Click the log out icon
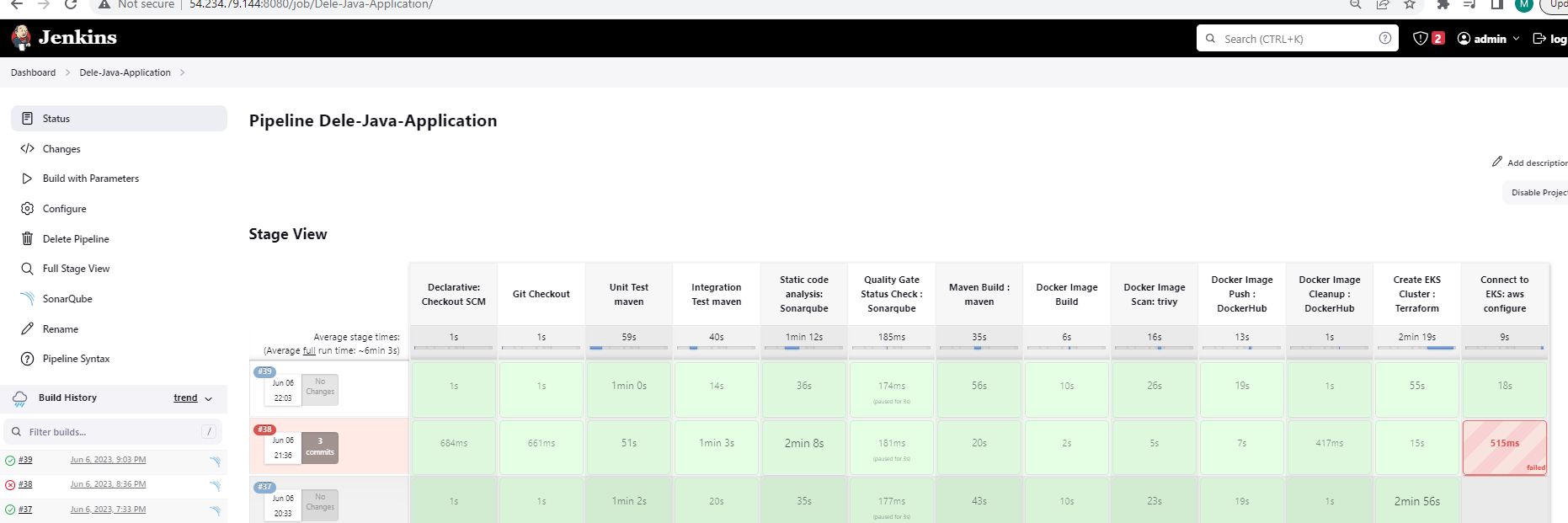Screen dimensions: 1568x523 coord(1539,39)
